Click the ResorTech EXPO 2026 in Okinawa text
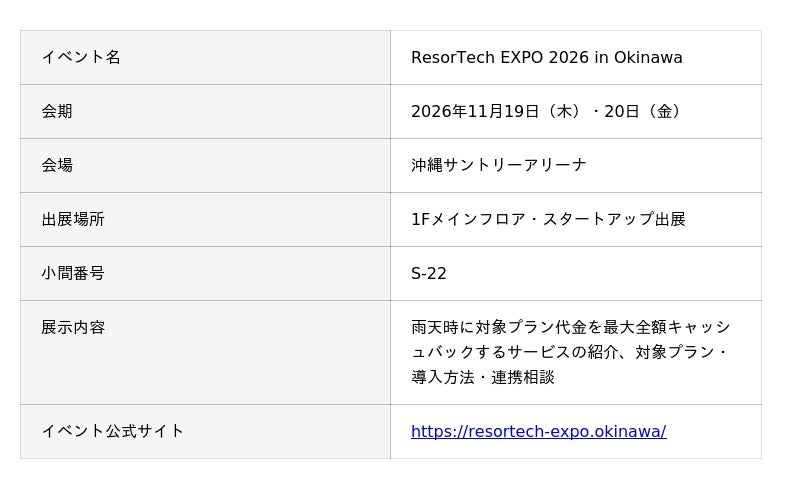This screenshot has width=800, height=489. pyautogui.click(x=546, y=57)
